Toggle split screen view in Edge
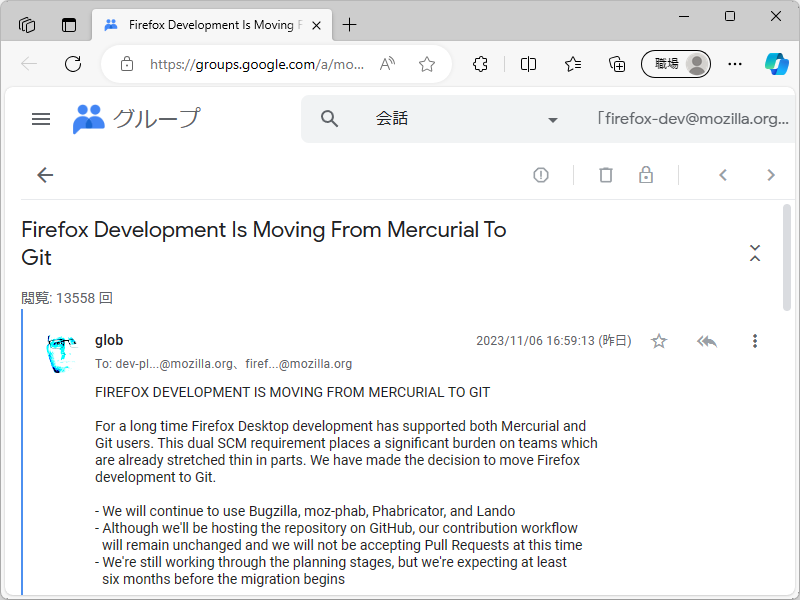This screenshot has height=600, width=800. point(528,64)
